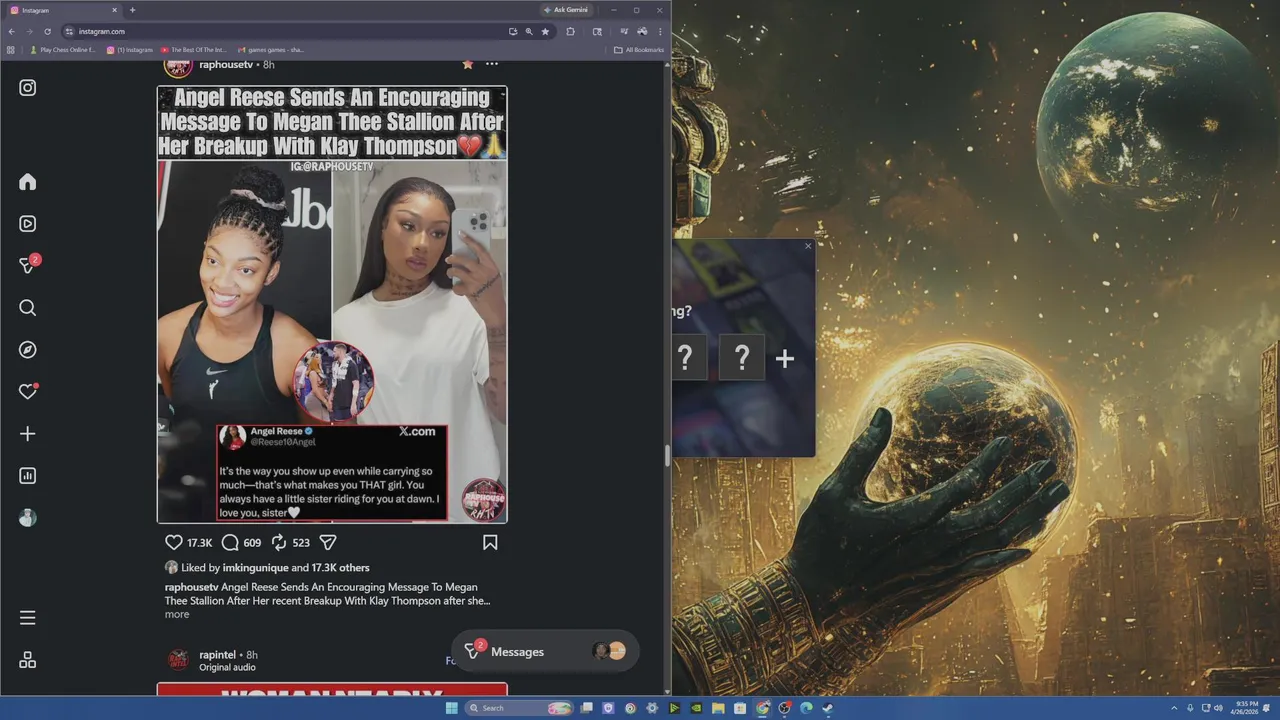Open the imkingunique profile link
This screenshot has width=1280, height=720.
click(255, 568)
